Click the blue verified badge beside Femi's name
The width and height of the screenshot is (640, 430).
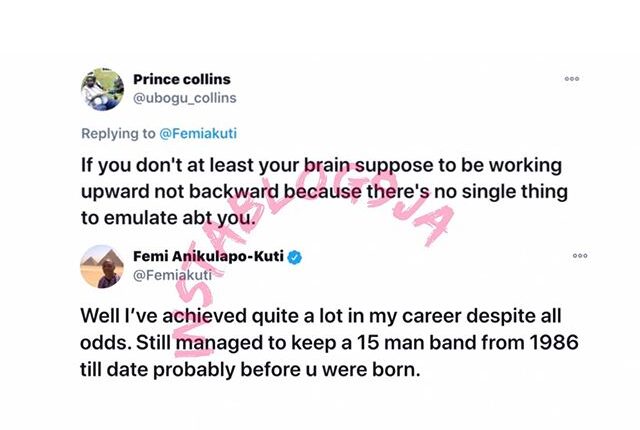coord(295,257)
